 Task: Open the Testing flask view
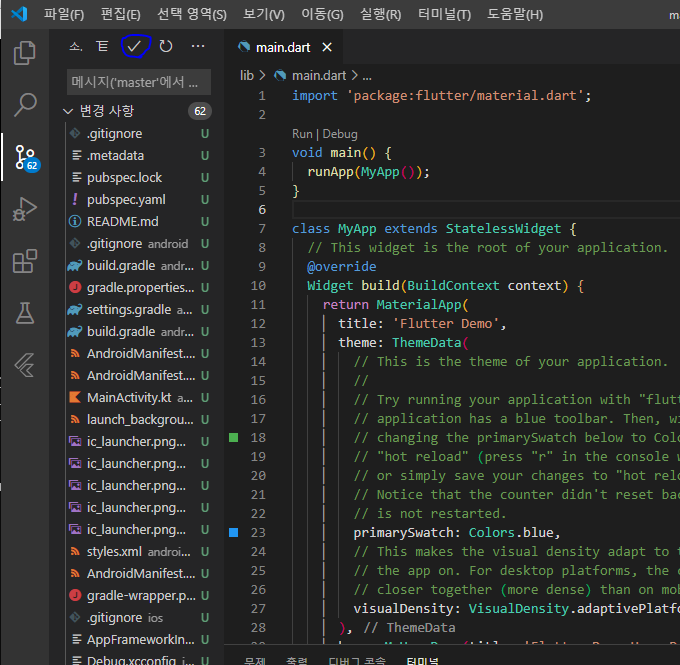25,313
